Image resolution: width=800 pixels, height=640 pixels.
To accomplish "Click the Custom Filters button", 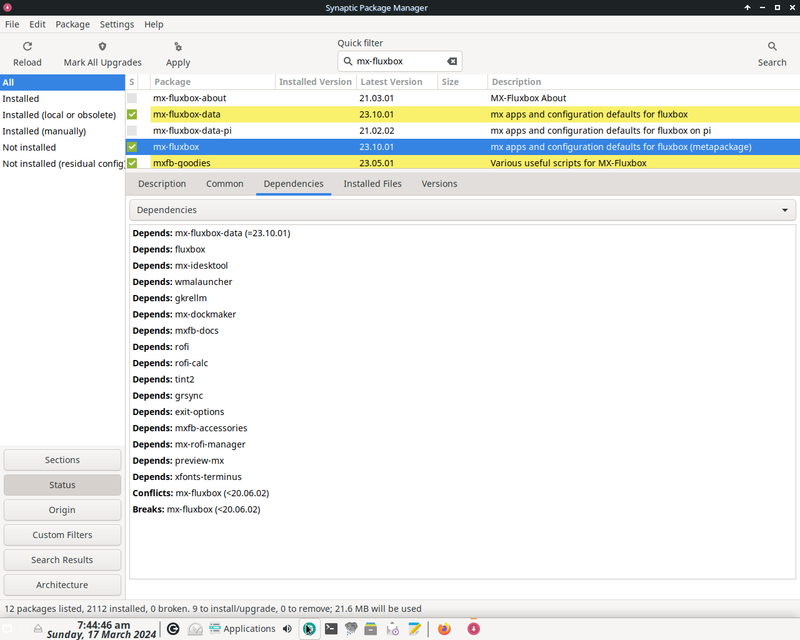I will [62, 535].
